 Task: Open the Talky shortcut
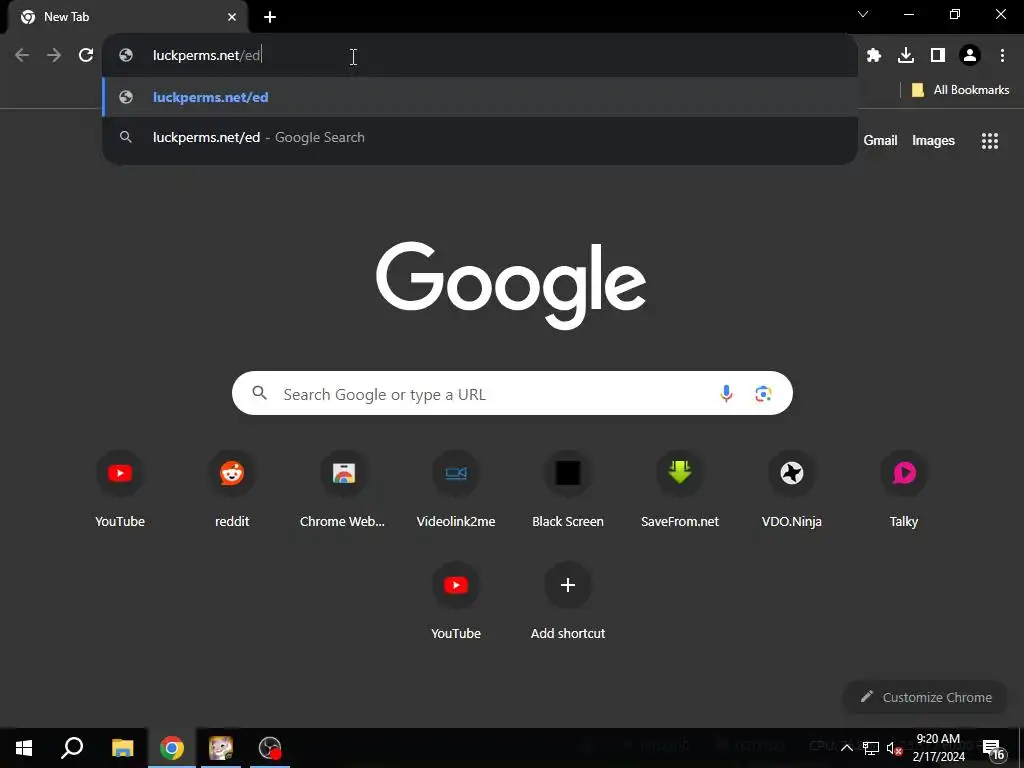tap(904, 487)
